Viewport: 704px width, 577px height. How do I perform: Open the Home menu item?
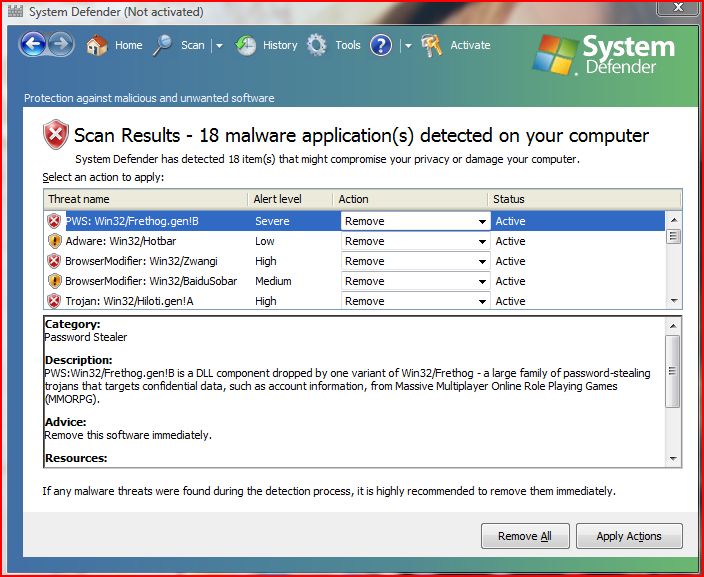[128, 45]
